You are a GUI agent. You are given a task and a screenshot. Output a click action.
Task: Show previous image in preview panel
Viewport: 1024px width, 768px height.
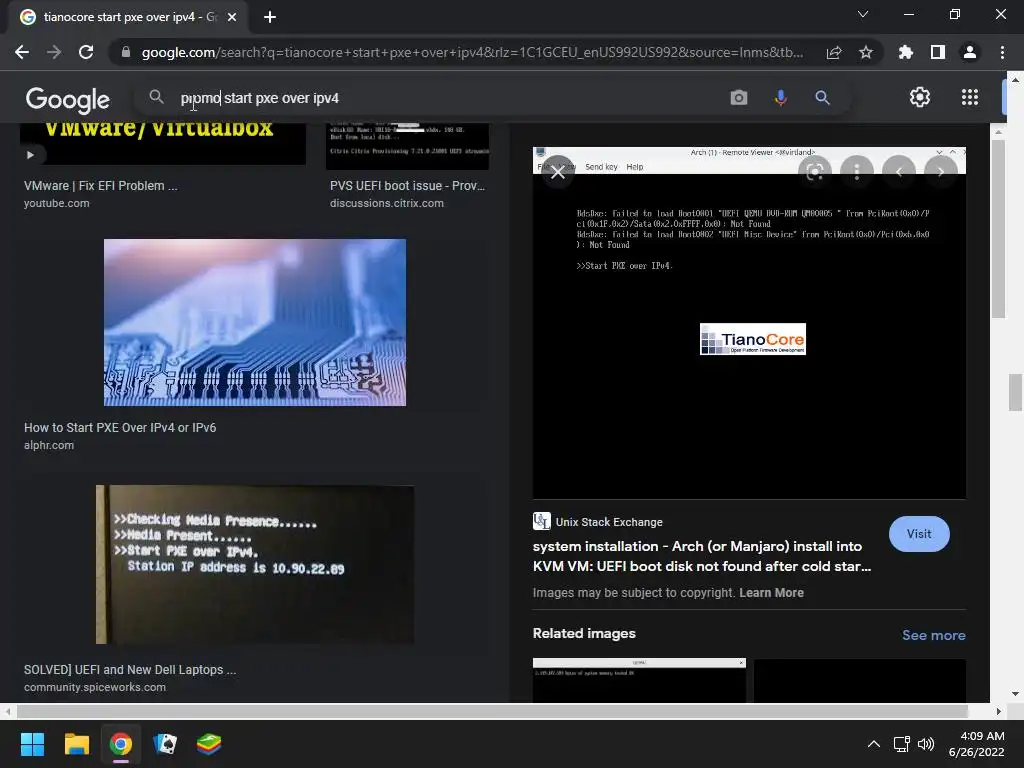click(x=899, y=172)
